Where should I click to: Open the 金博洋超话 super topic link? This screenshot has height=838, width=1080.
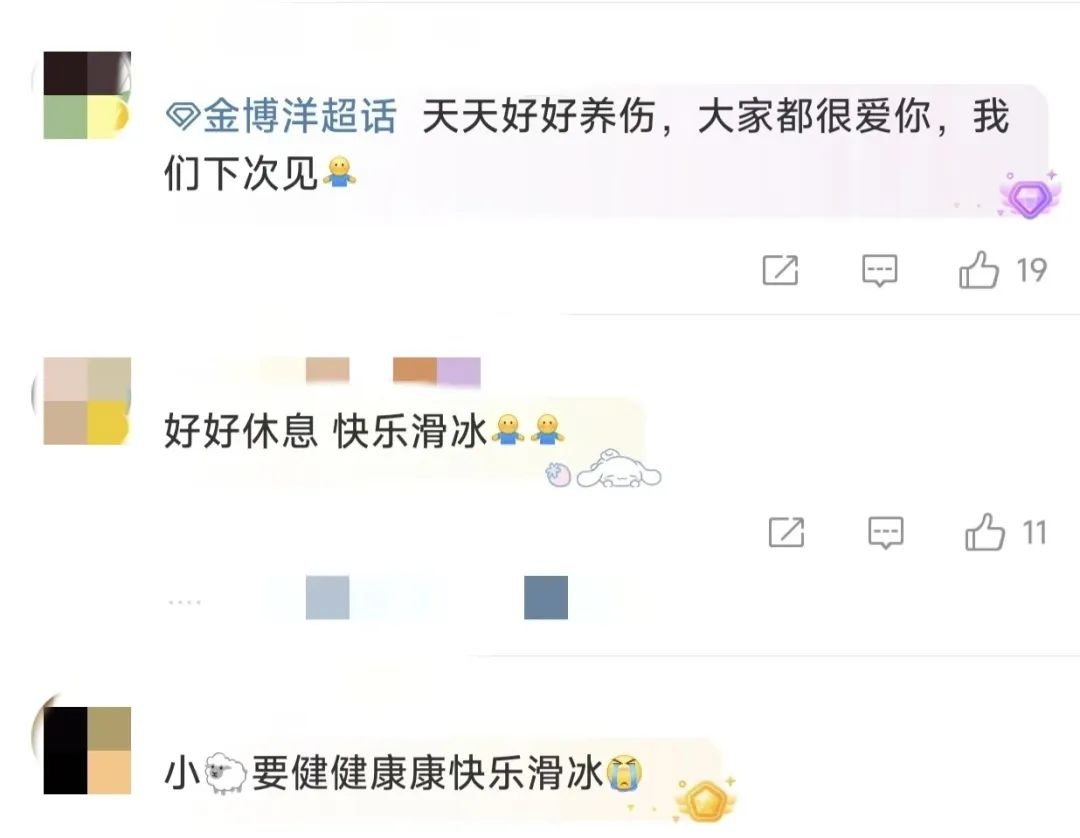coord(300,115)
